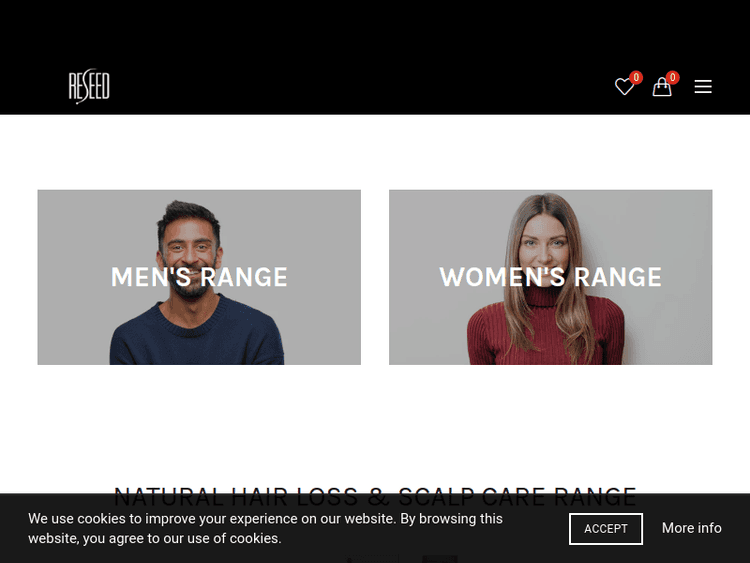Open the Women's Range banner
The image size is (750, 563).
[x=551, y=277]
